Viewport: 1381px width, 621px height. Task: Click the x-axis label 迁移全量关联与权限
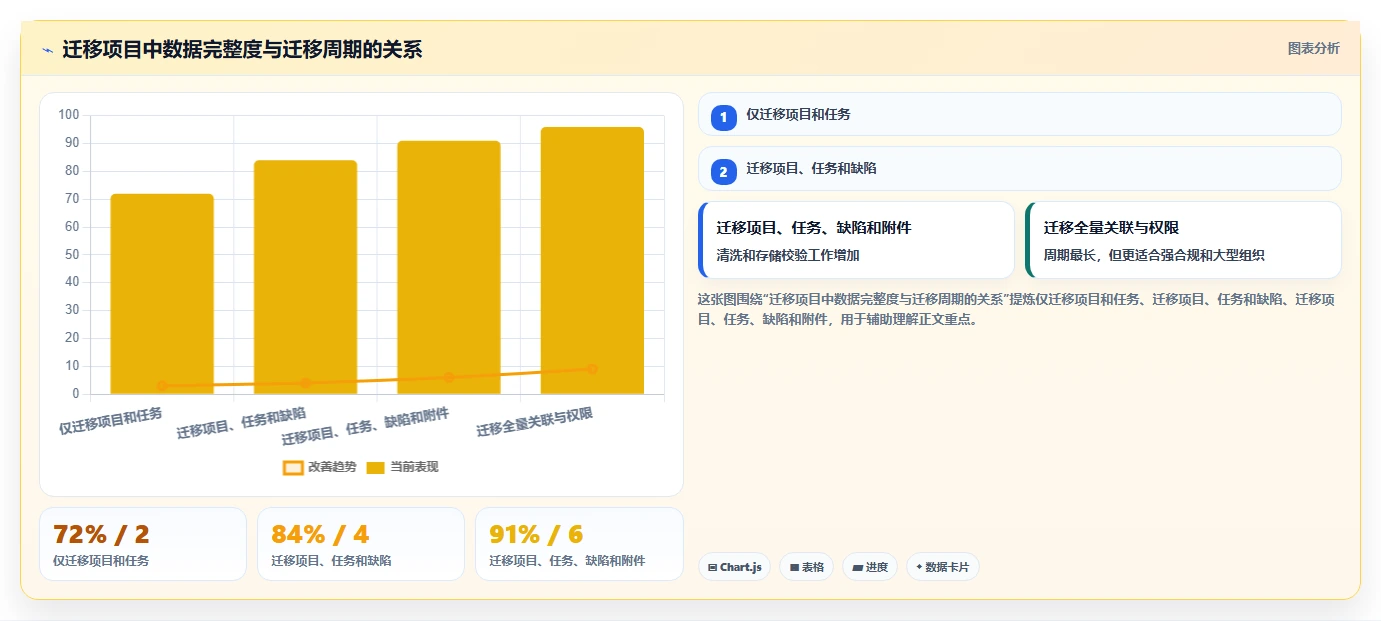(534, 422)
